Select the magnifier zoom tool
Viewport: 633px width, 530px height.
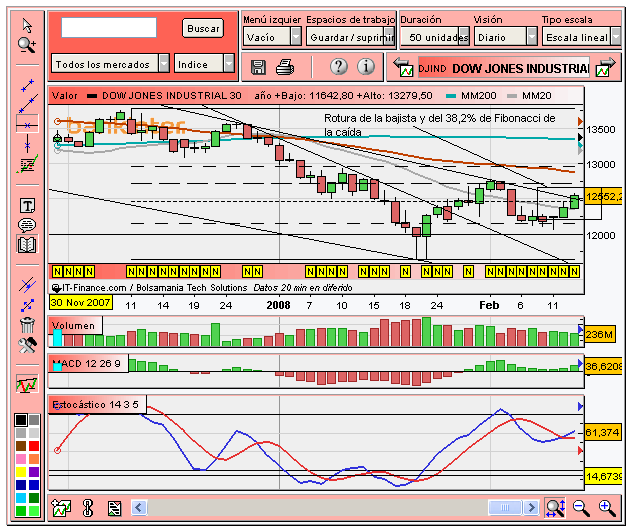tap(27, 45)
